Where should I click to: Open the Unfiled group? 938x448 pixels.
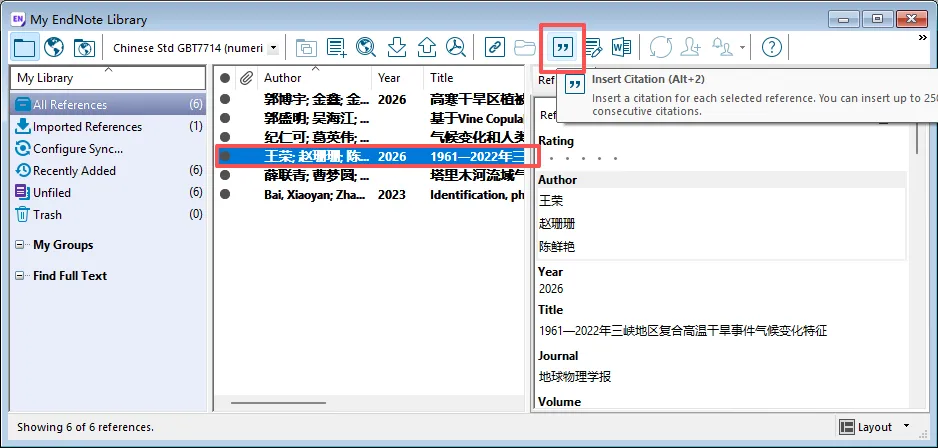point(108,193)
